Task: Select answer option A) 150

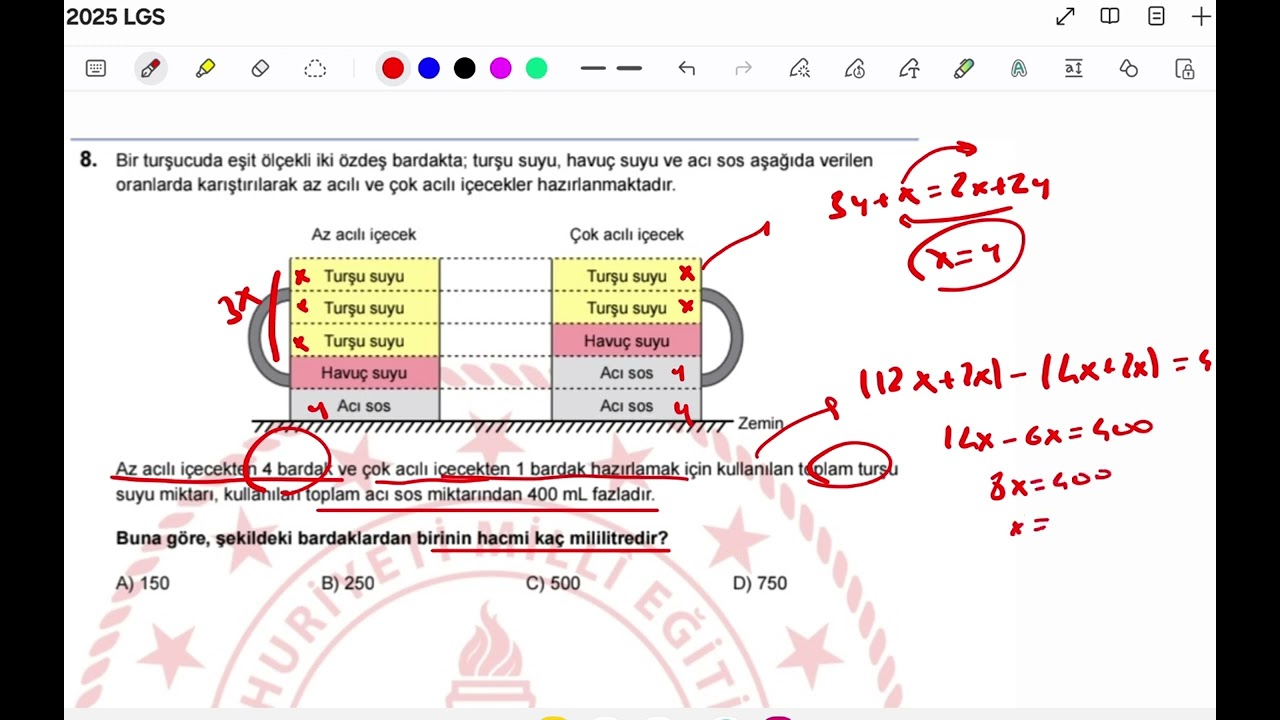Action: tap(143, 583)
